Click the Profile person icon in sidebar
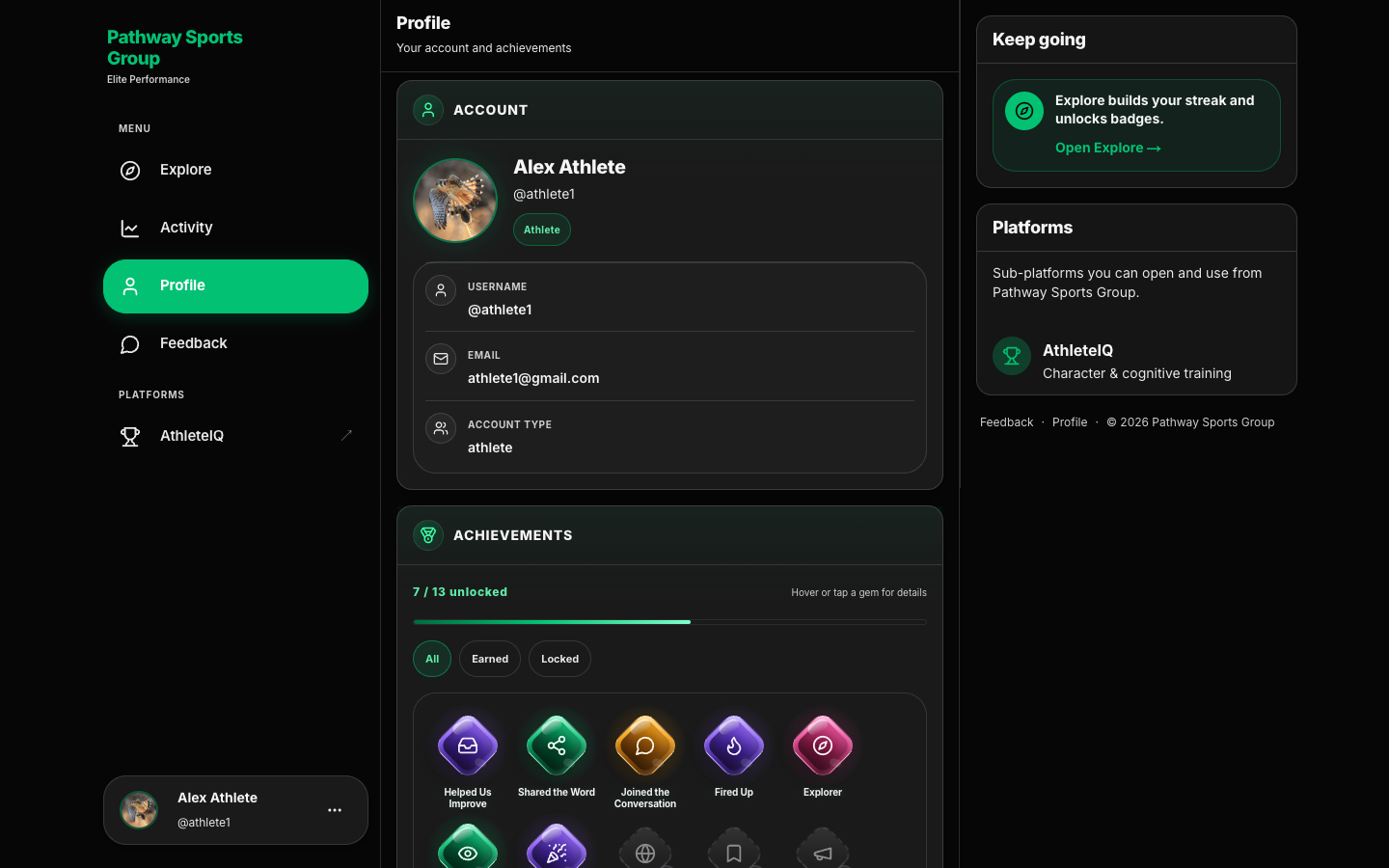1389x868 pixels. [130, 286]
